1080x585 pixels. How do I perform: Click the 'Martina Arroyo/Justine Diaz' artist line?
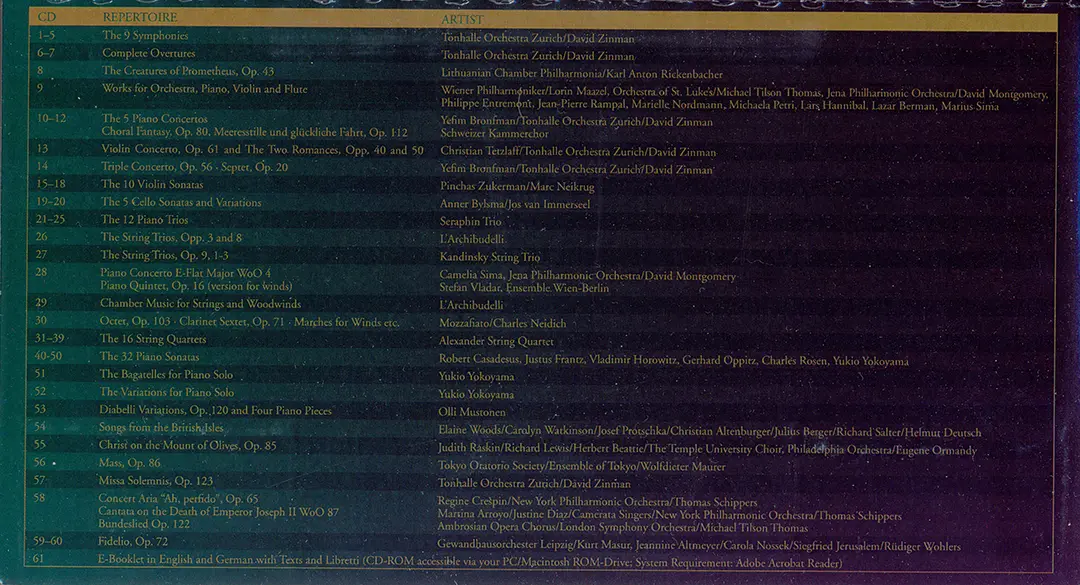click(669, 515)
